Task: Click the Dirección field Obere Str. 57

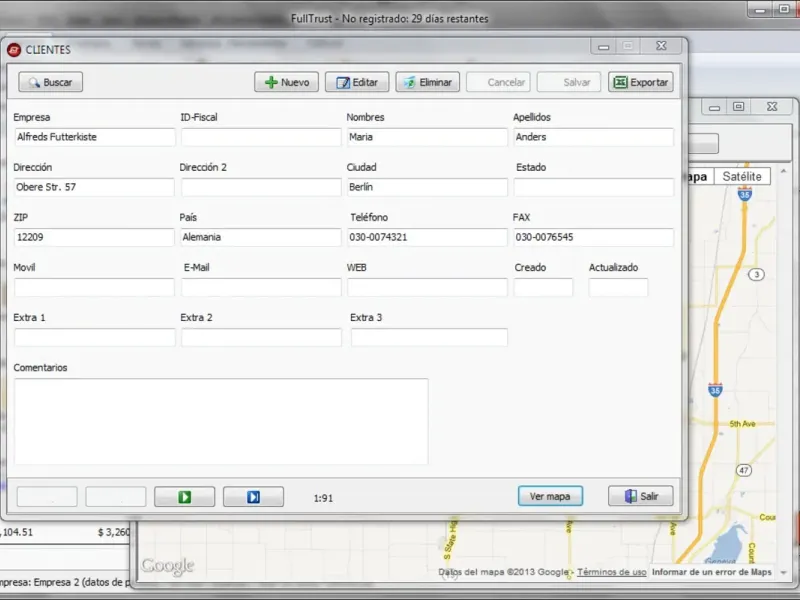Action: tap(94, 187)
